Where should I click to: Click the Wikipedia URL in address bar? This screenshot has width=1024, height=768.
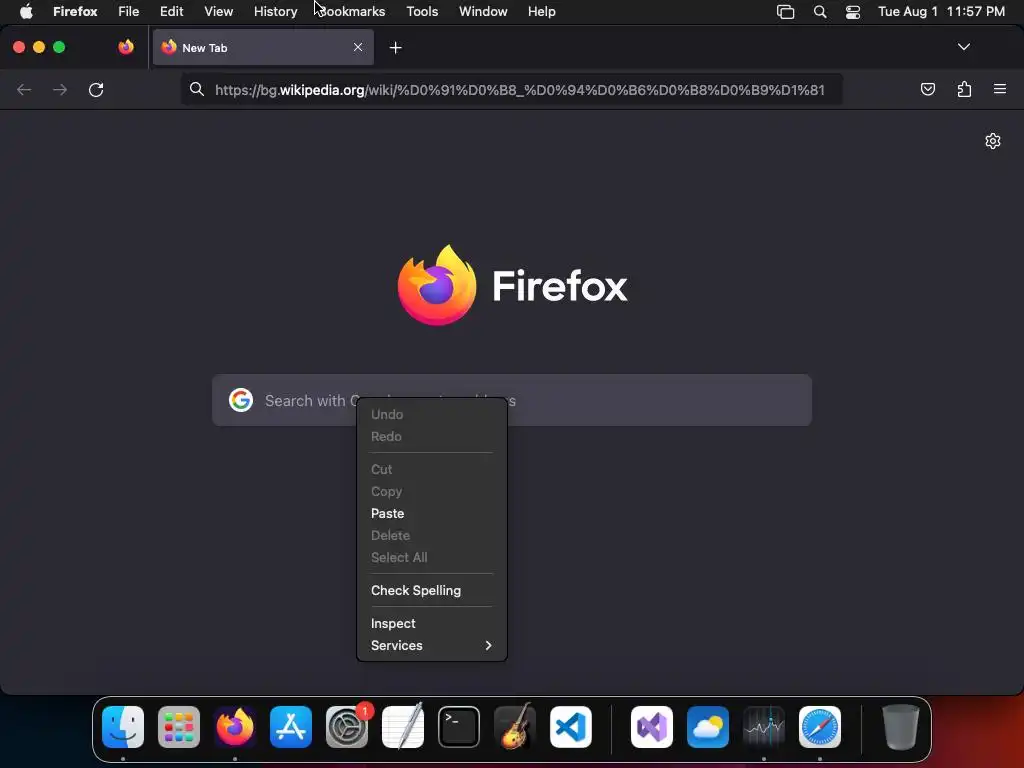click(x=519, y=90)
